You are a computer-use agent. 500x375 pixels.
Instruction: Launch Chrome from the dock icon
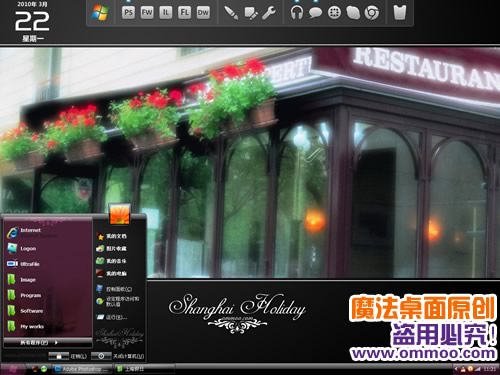[x=372, y=13]
